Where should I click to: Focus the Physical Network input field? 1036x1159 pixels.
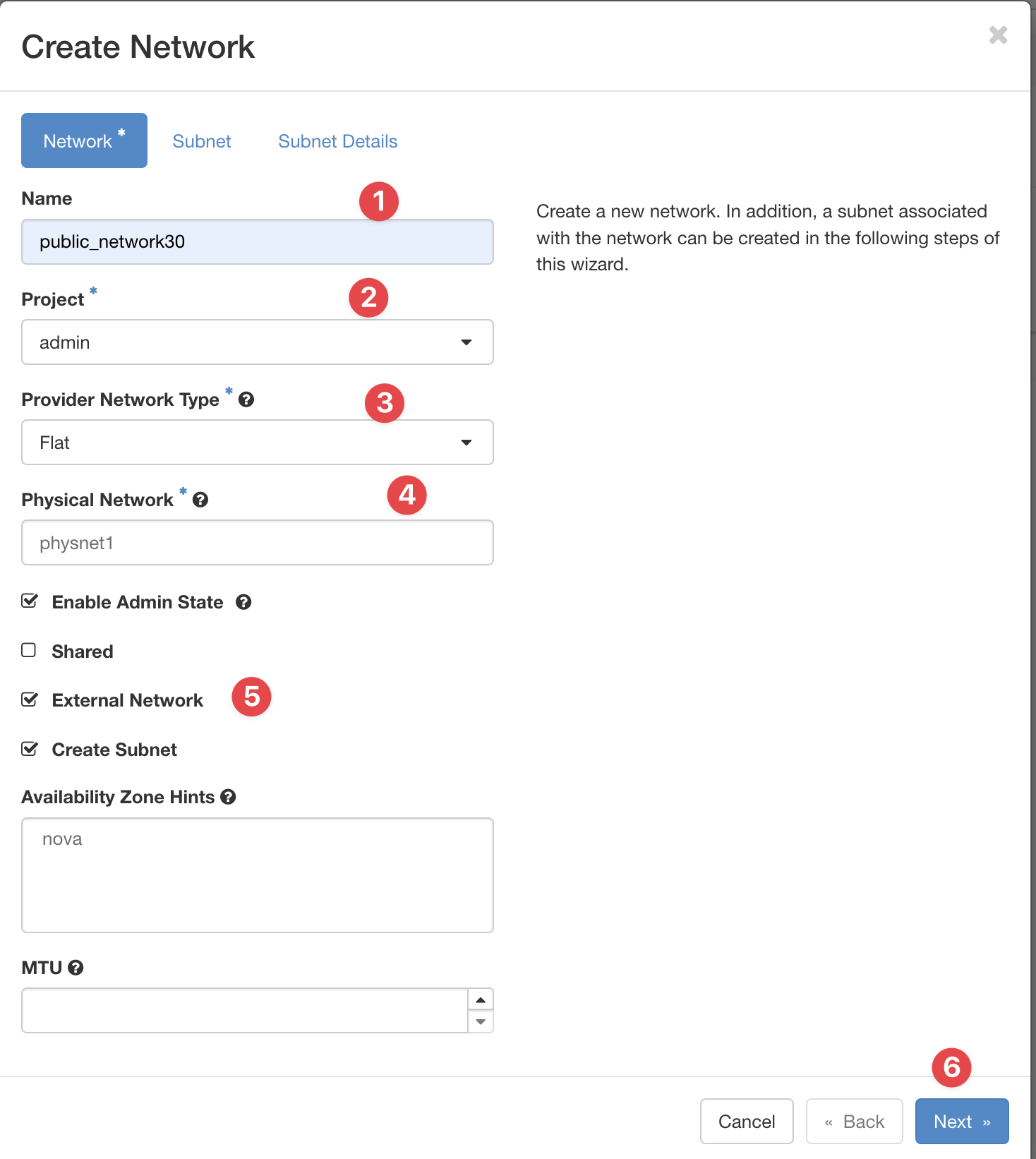click(258, 543)
